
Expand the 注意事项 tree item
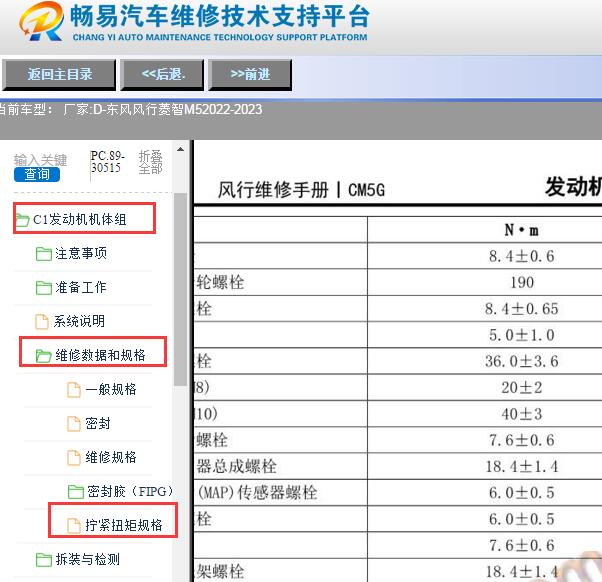coord(81,253)
